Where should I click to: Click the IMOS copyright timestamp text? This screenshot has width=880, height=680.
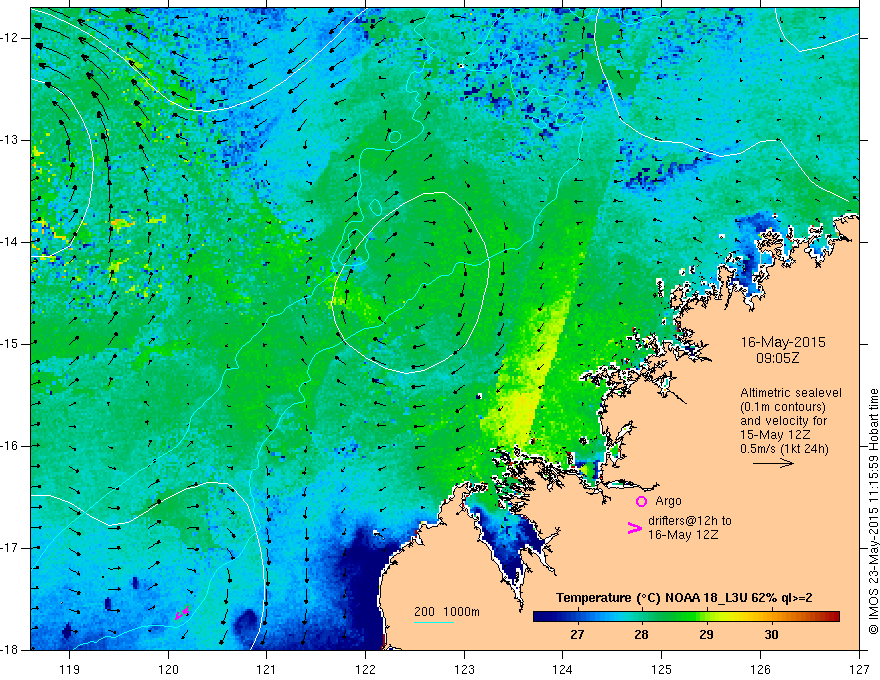click(x=873, y=511)
